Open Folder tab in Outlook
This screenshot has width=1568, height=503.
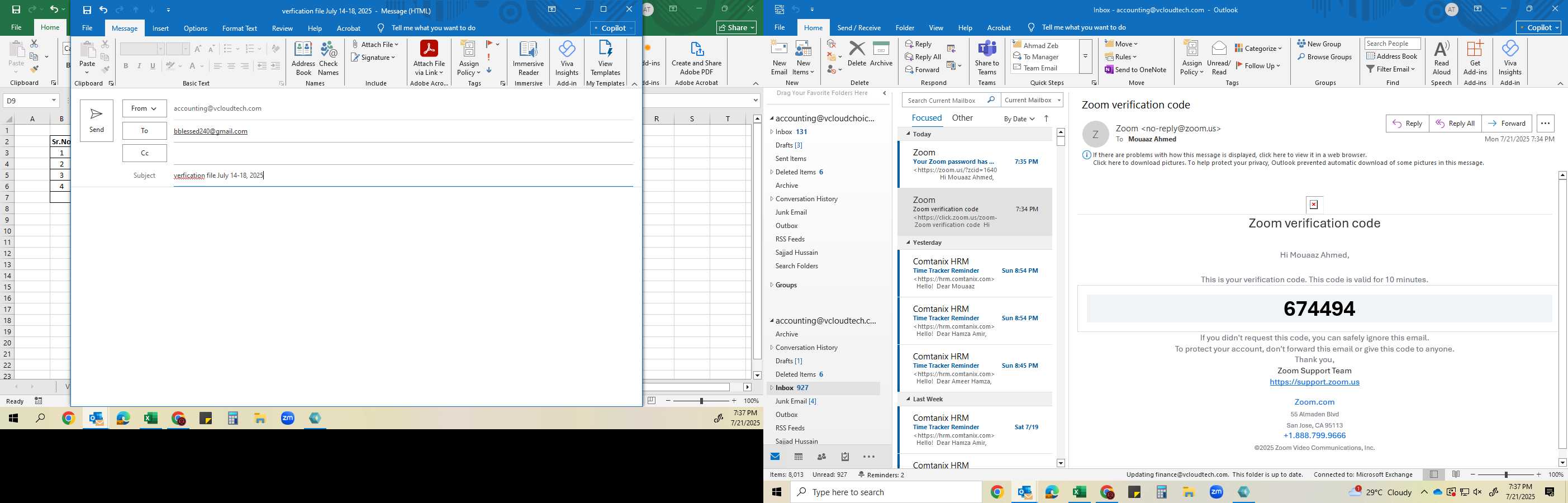point(905,27)
